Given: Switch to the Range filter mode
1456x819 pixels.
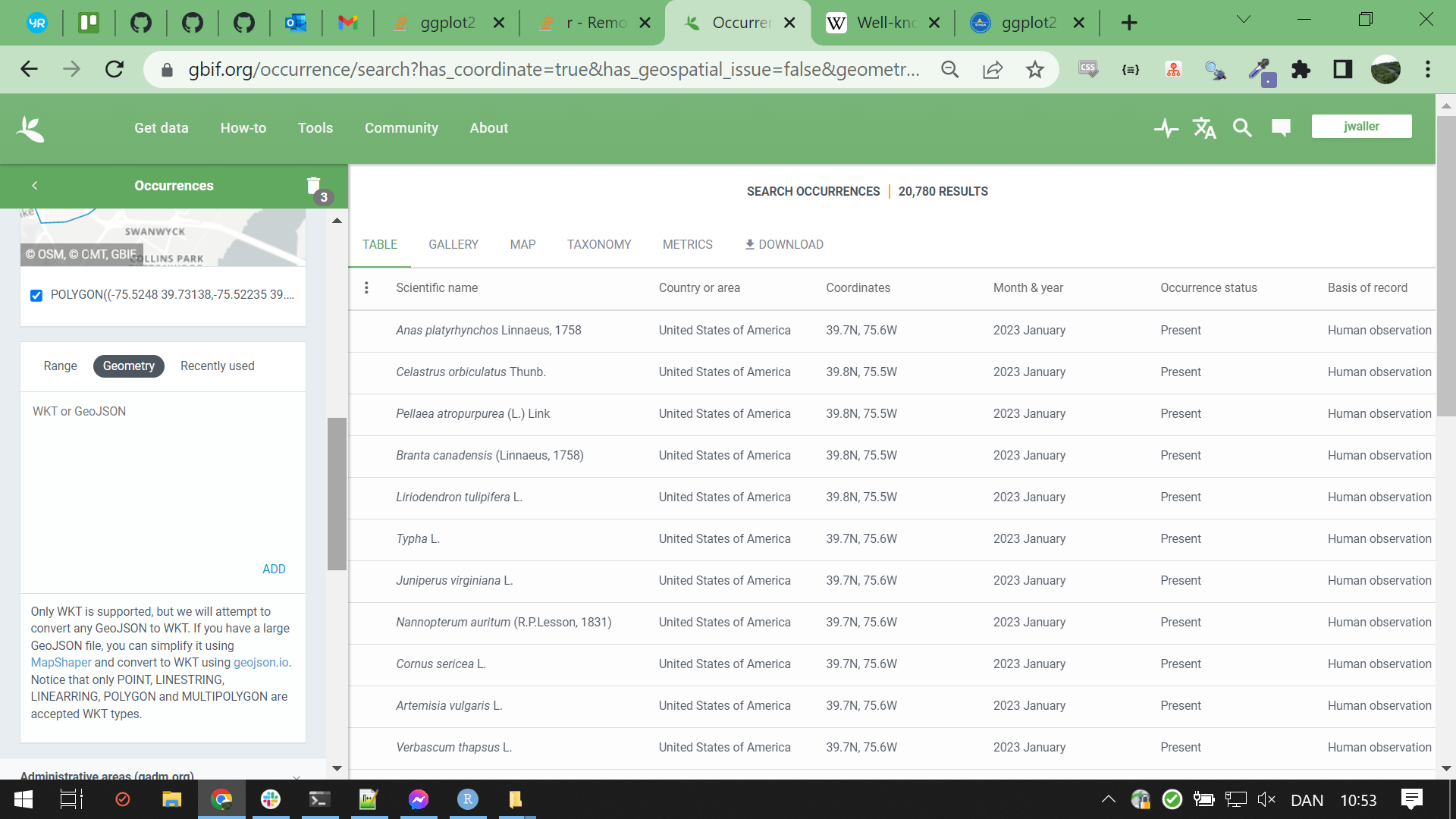Looking at the screenshot, I should coord(60,366).
